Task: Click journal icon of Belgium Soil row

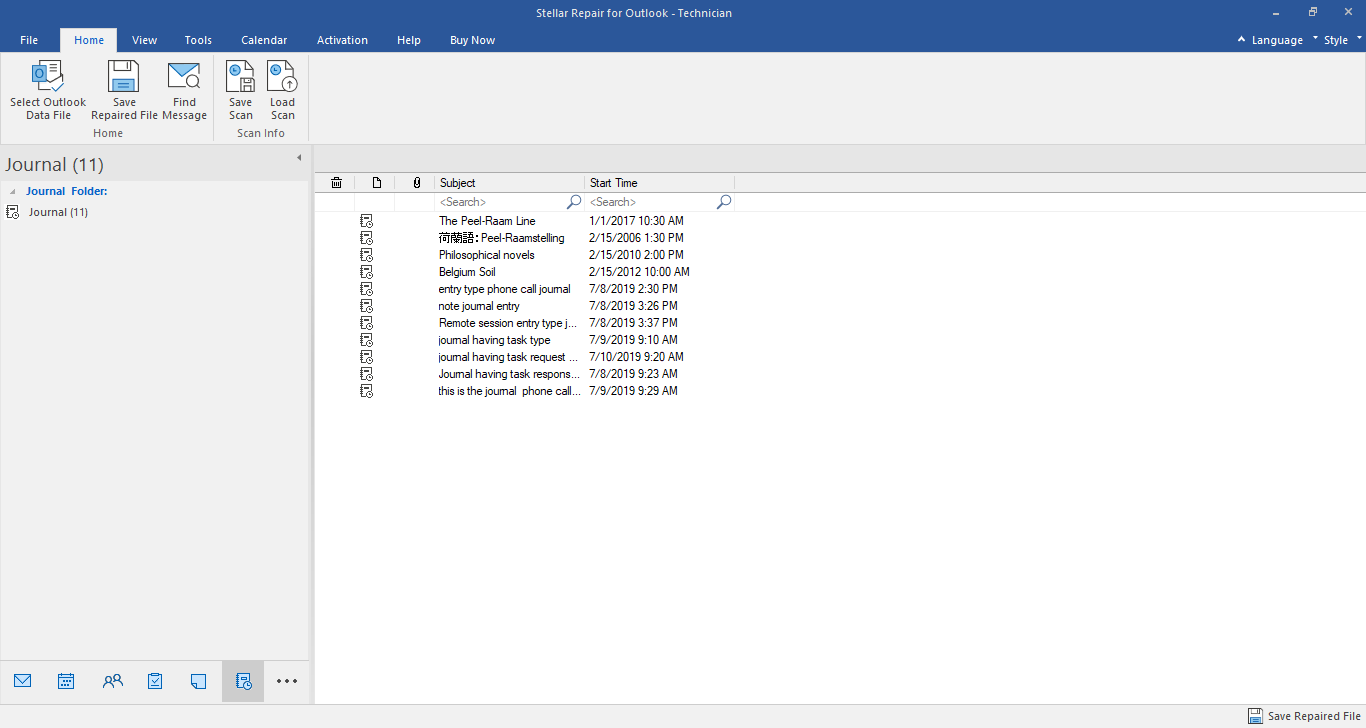Action: click(366, 272)
